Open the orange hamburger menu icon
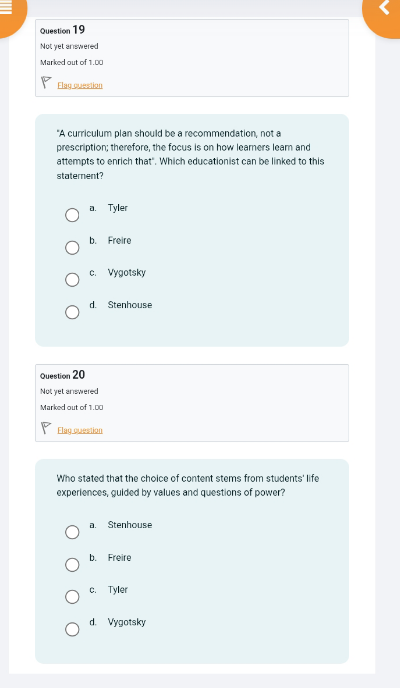The image size is (400, 688). pyautogui.click(x=6, y=7)
